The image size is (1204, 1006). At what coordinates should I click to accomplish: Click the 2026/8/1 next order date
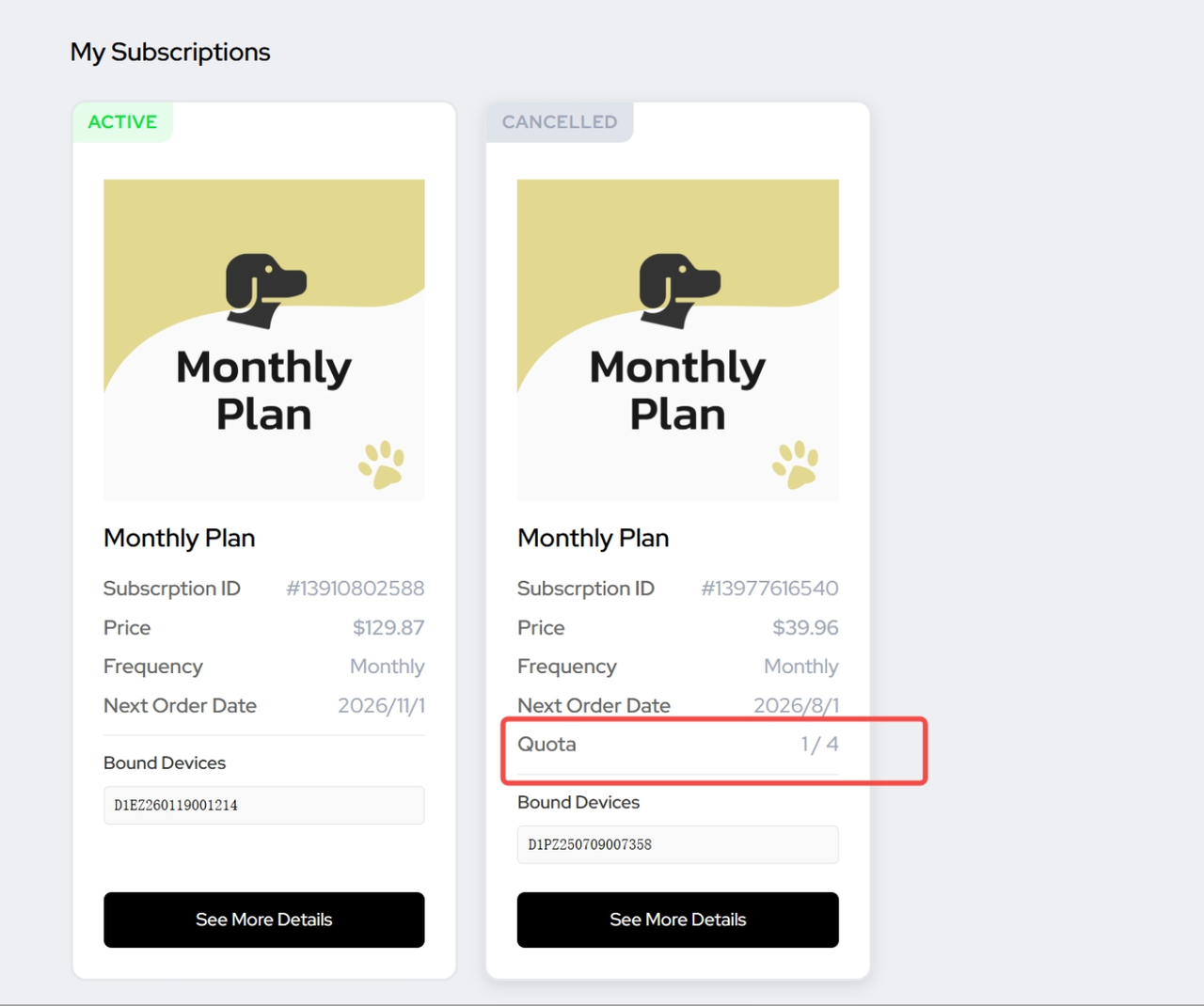[796, 706]
